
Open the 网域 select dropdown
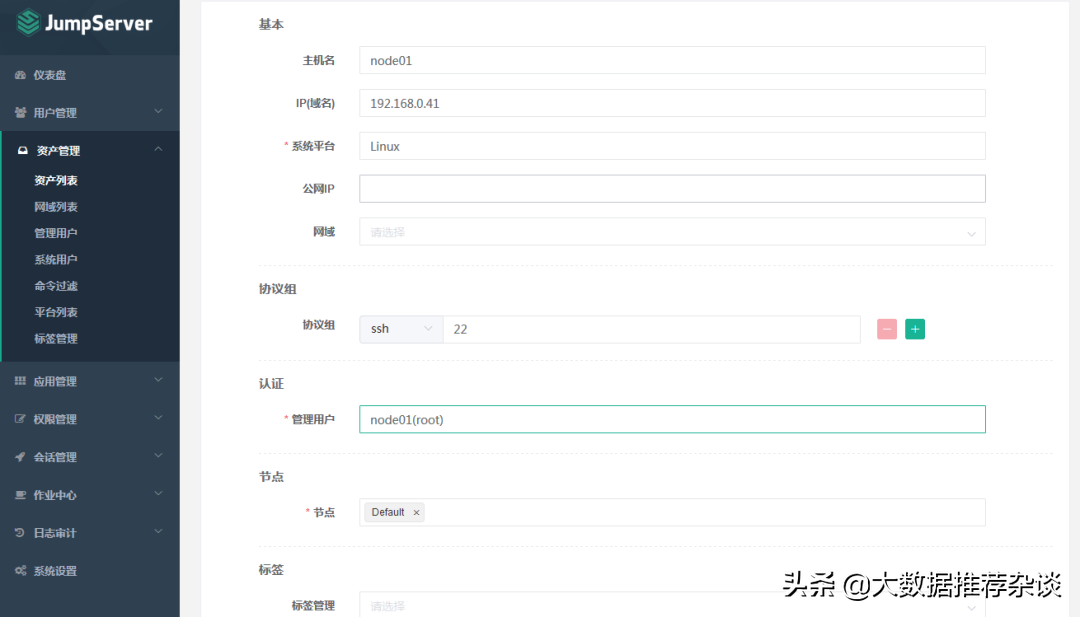pos(672,232)
